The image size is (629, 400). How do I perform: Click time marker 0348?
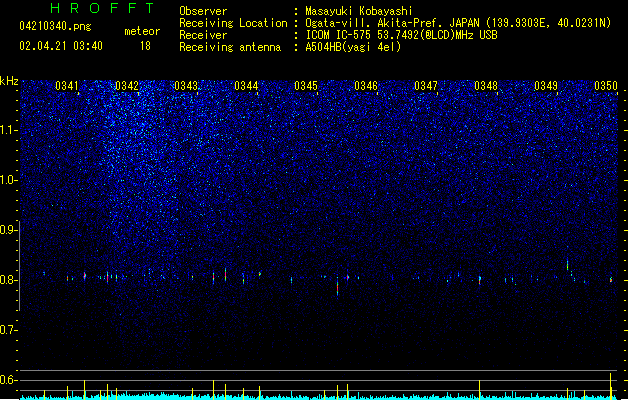pyautogui.click(x=486, y=86)
